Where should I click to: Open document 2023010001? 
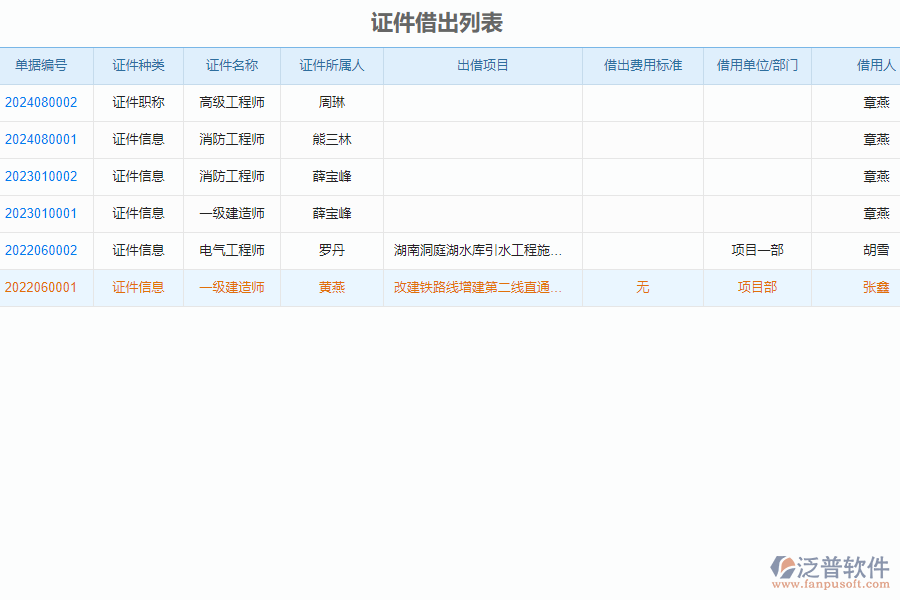pyautogui.click(x=46, y=213)
